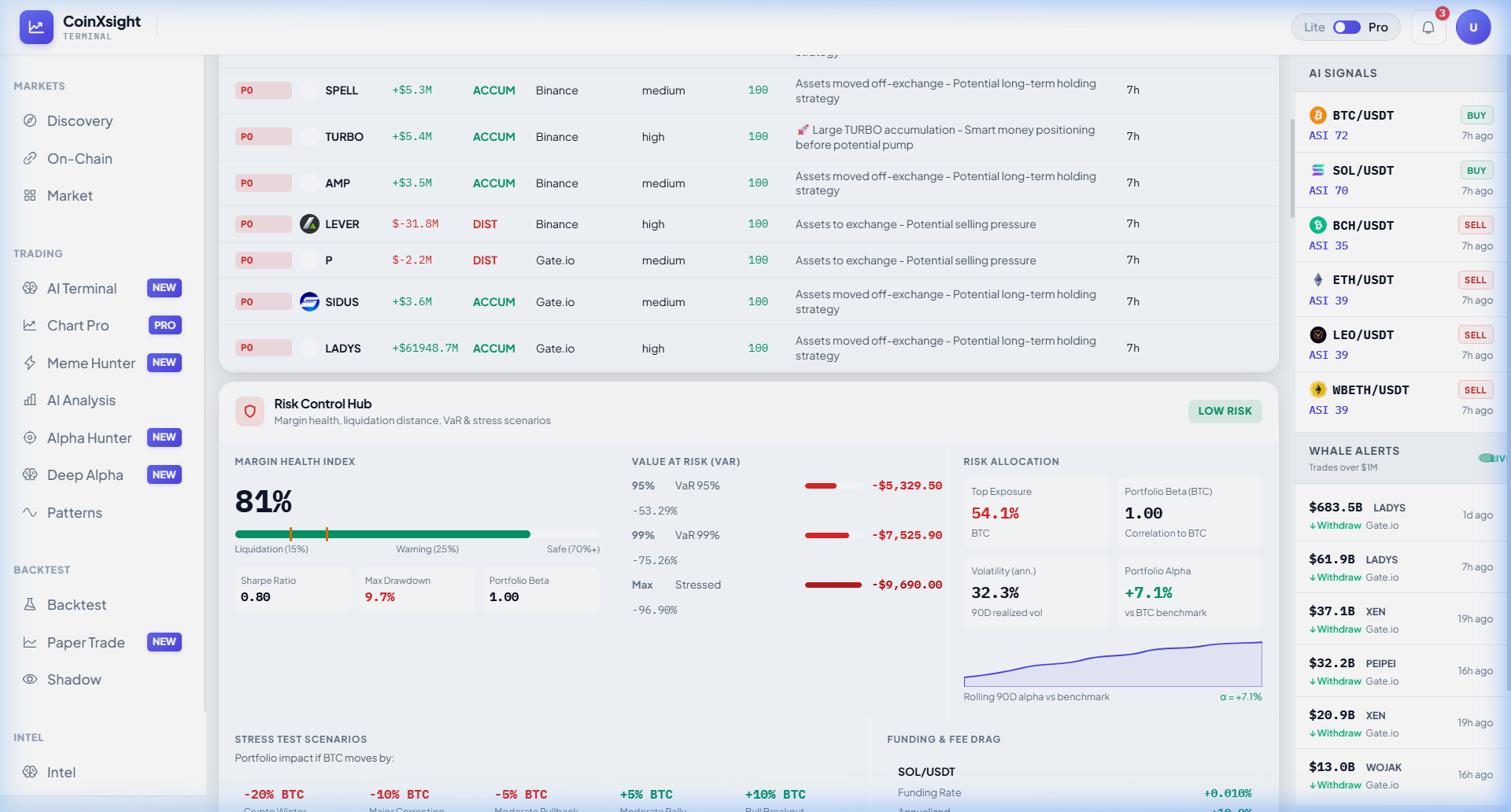This screenshot has height=812, width=1511.
Task: Click the Deep Alpha brain icon
Action: click(x=30, y=475)
